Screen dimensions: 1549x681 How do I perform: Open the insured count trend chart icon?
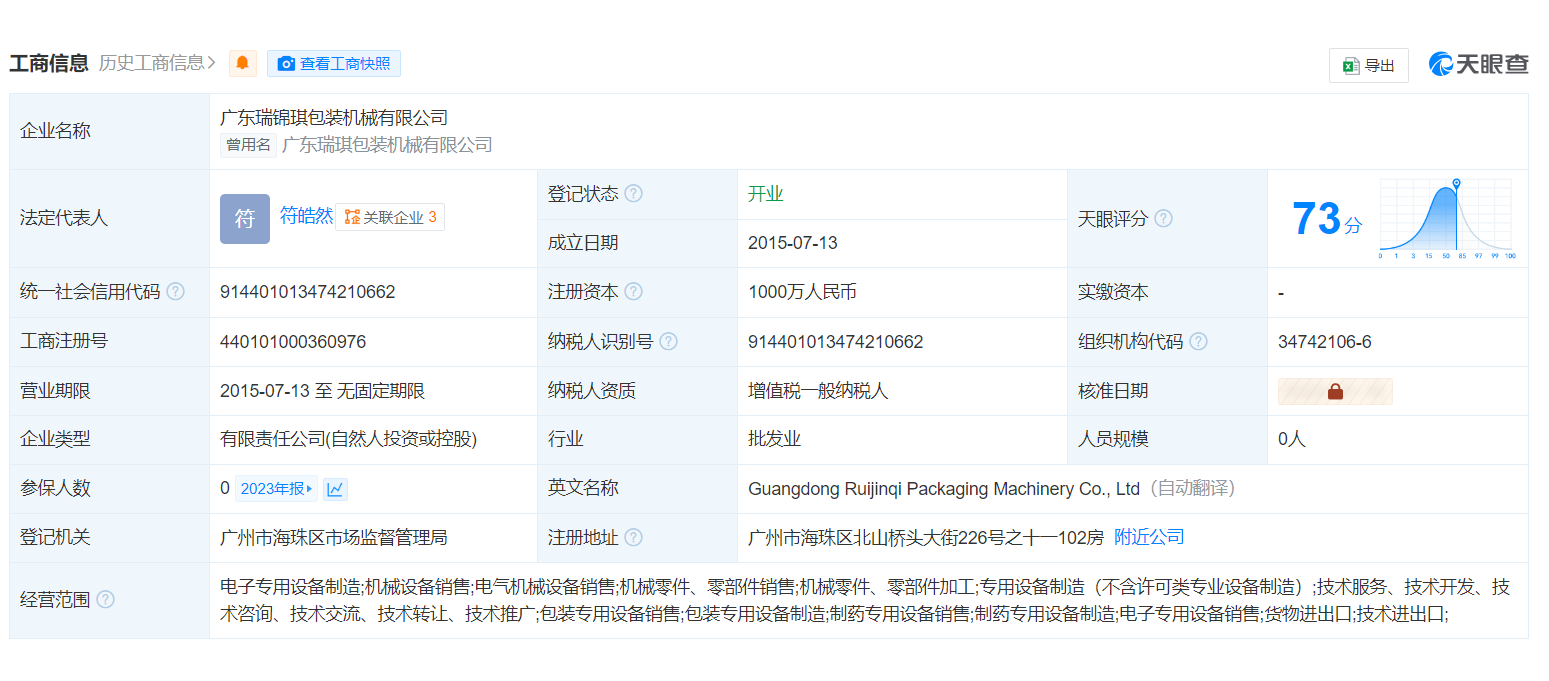[x=336, y=489]
